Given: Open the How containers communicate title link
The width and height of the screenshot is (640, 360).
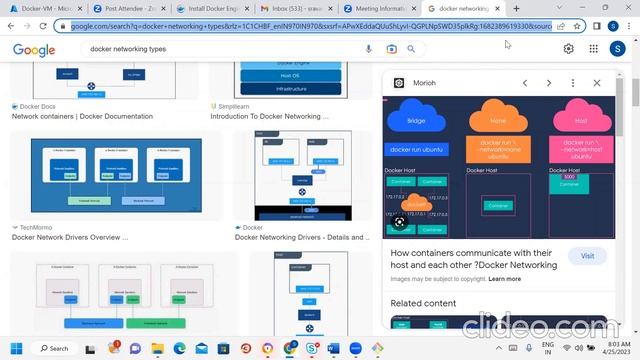Looking at the screenshot, I should (x=473, y=259).
